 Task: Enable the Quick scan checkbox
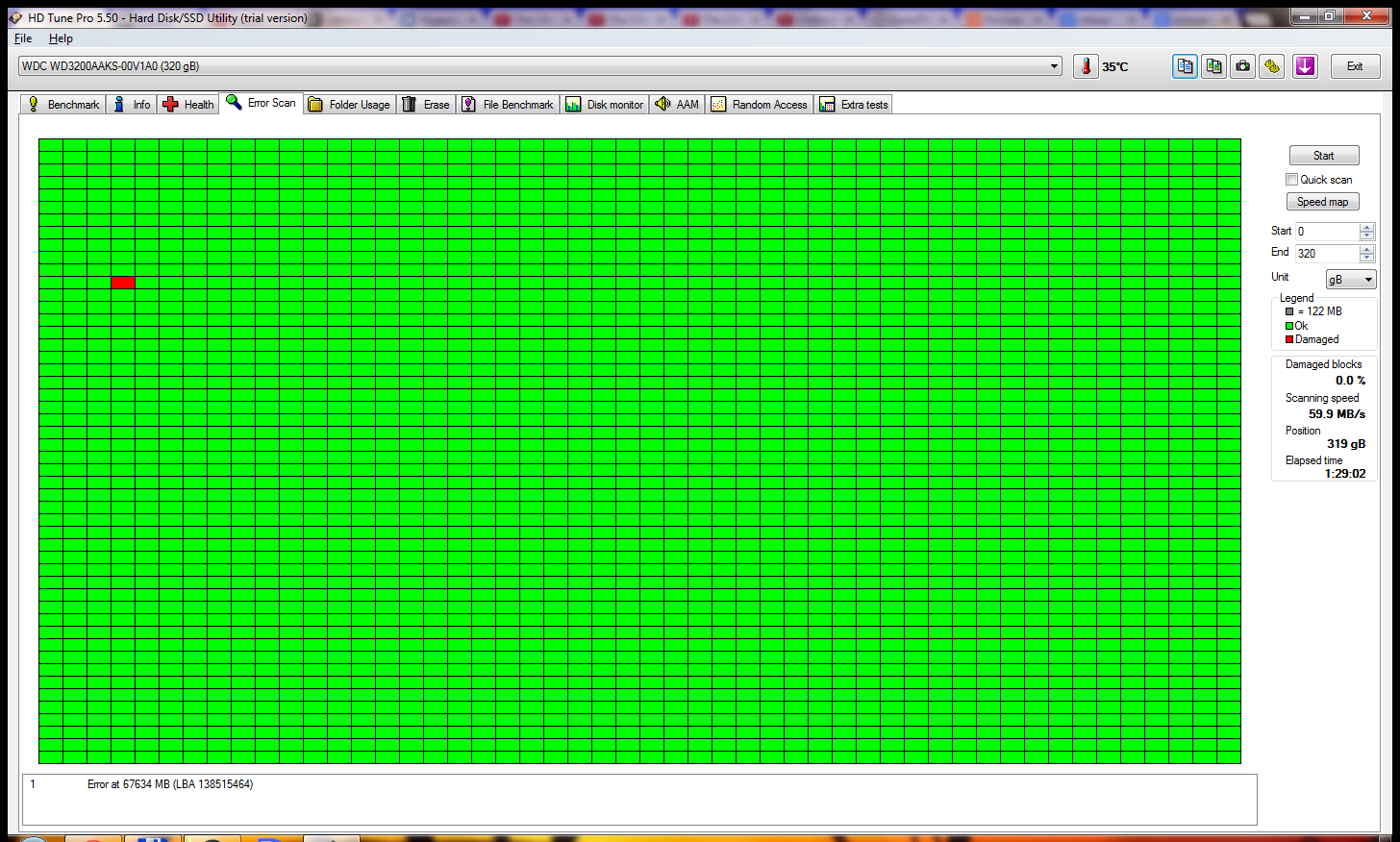[1291, 180]
